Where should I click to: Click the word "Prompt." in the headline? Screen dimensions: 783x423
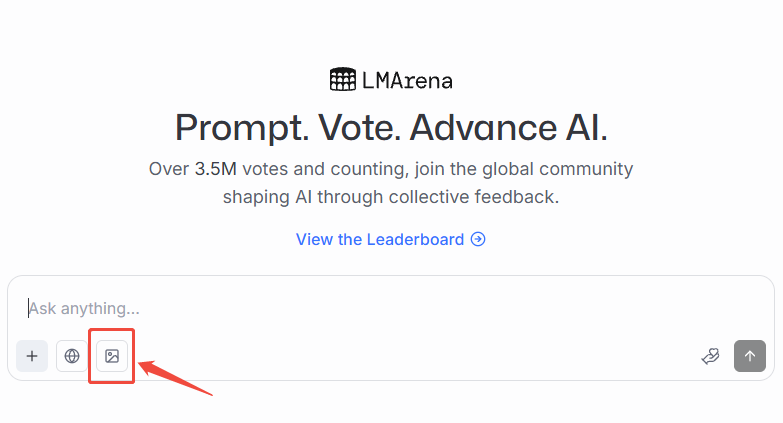point(241,128)
